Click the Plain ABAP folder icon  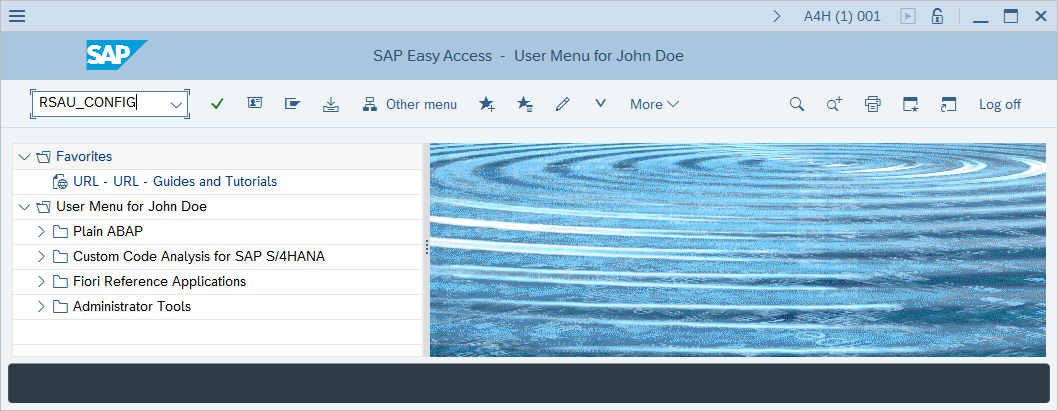[61, 231]
